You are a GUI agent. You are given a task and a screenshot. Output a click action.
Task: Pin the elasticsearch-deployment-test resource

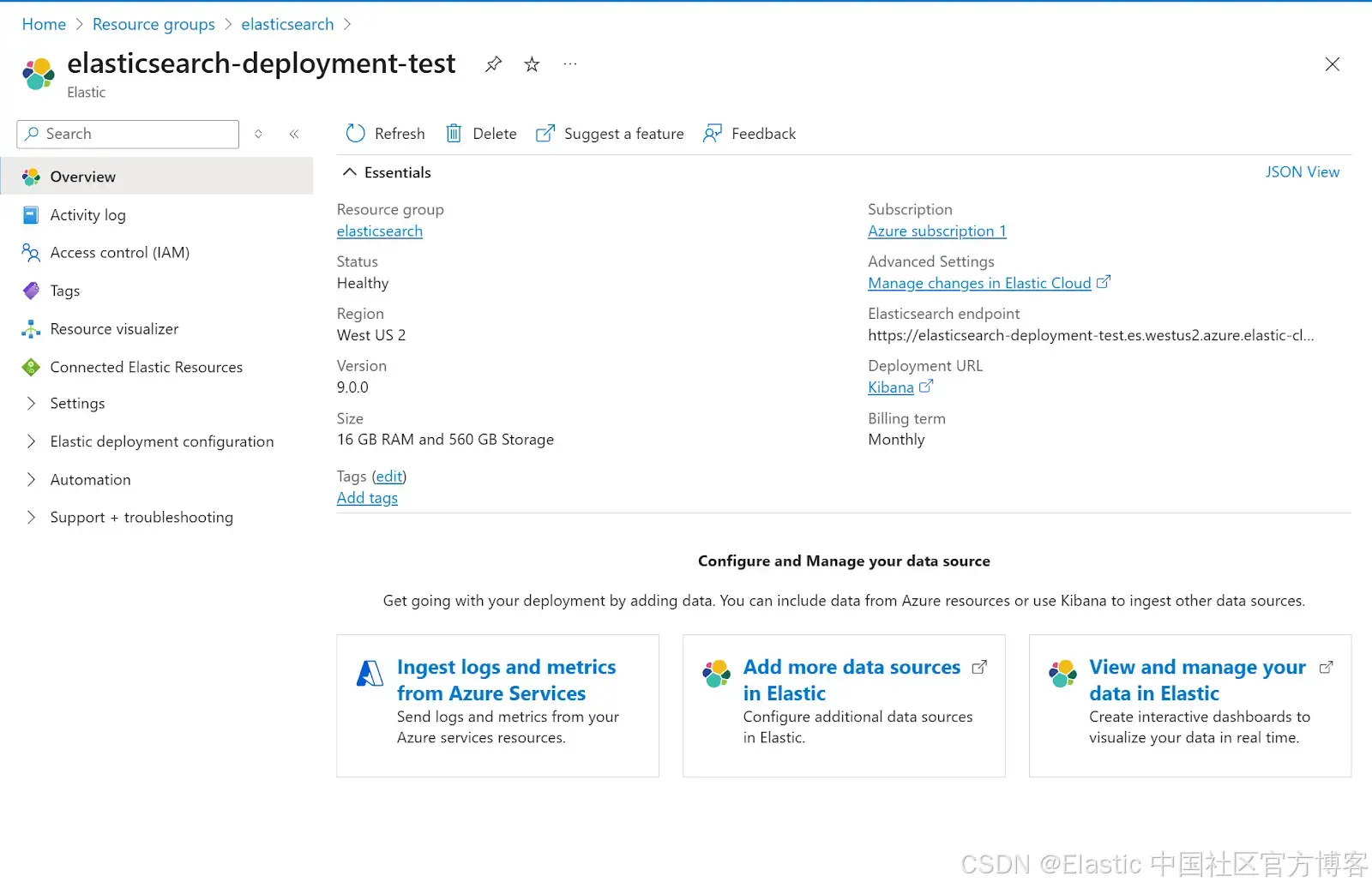click(x=493, y=64)
